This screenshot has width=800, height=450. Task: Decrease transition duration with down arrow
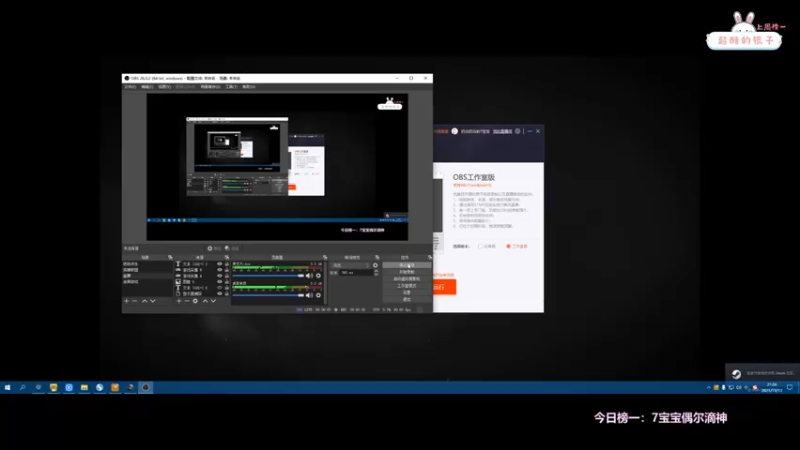point(376,274)
